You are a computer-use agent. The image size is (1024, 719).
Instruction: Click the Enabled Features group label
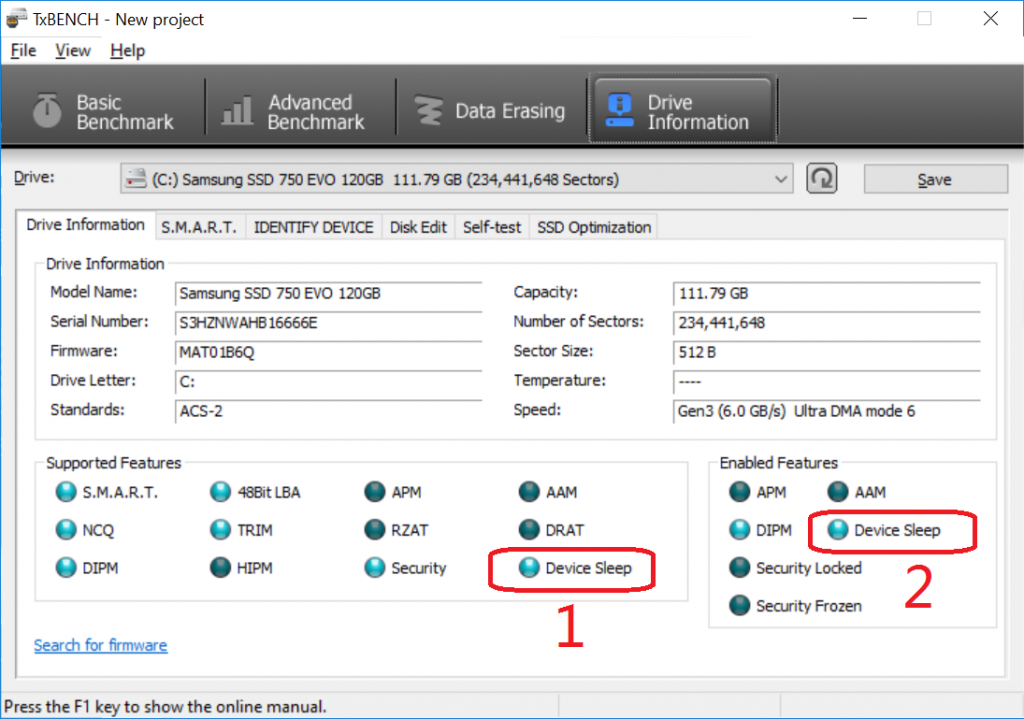[778, 463]
